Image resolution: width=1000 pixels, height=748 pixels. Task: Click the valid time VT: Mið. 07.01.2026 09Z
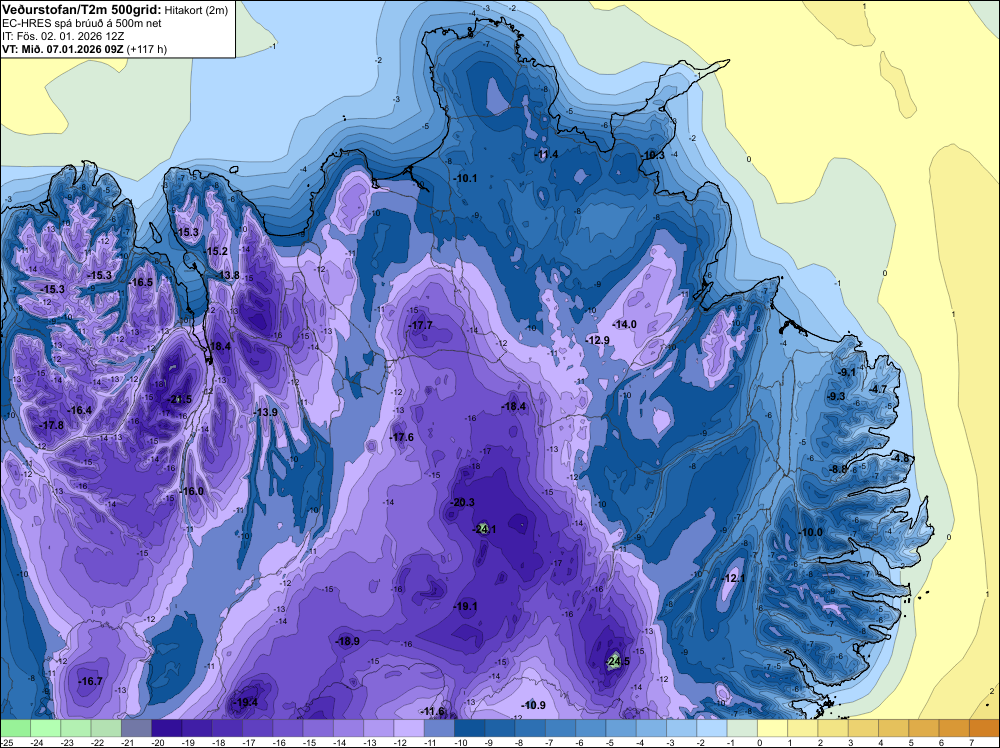click(x=63, y=49)
